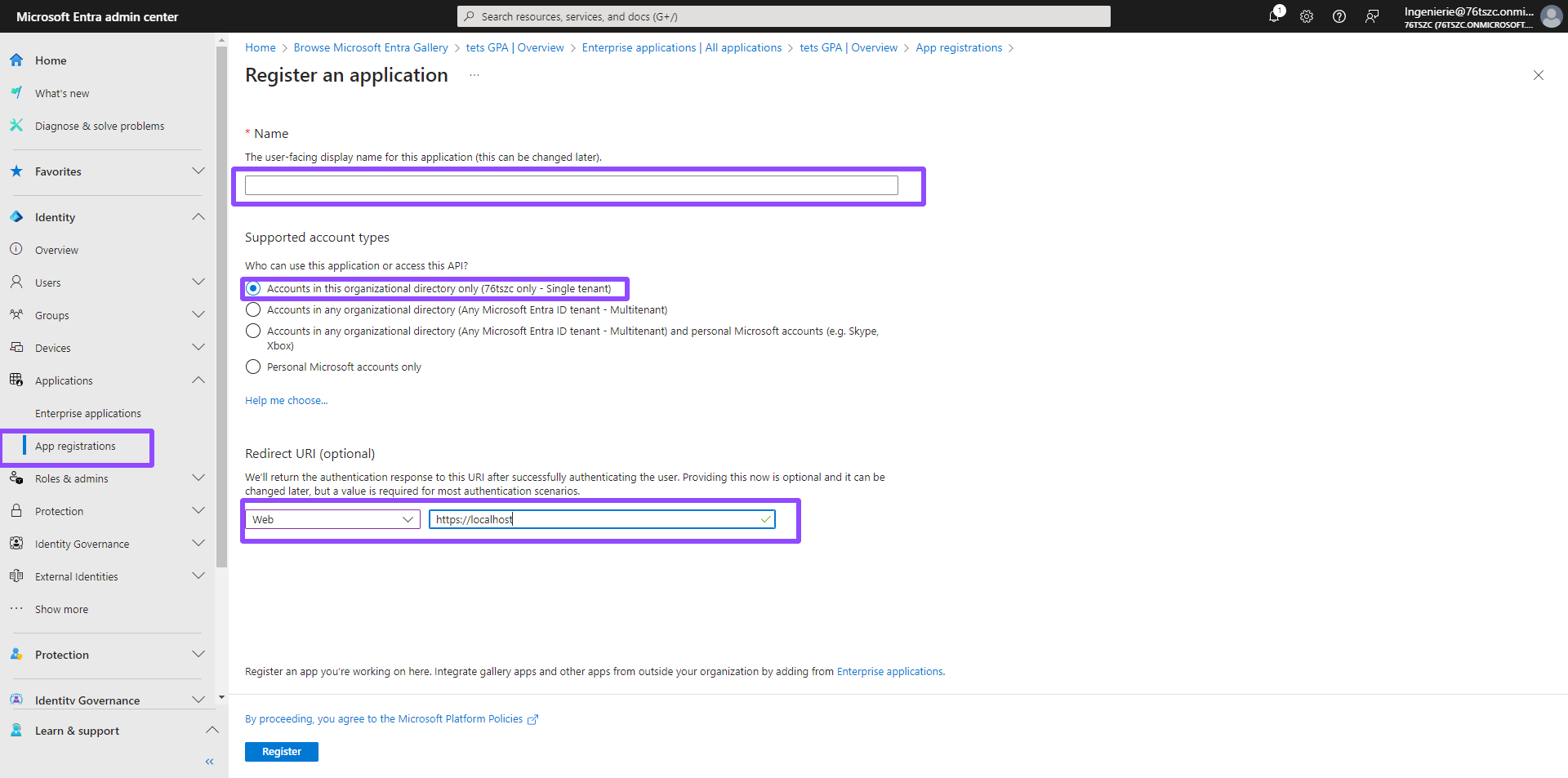Open Diagnose & solve problems
Viewport: 1568px width, 778px height.
point(100,126)
